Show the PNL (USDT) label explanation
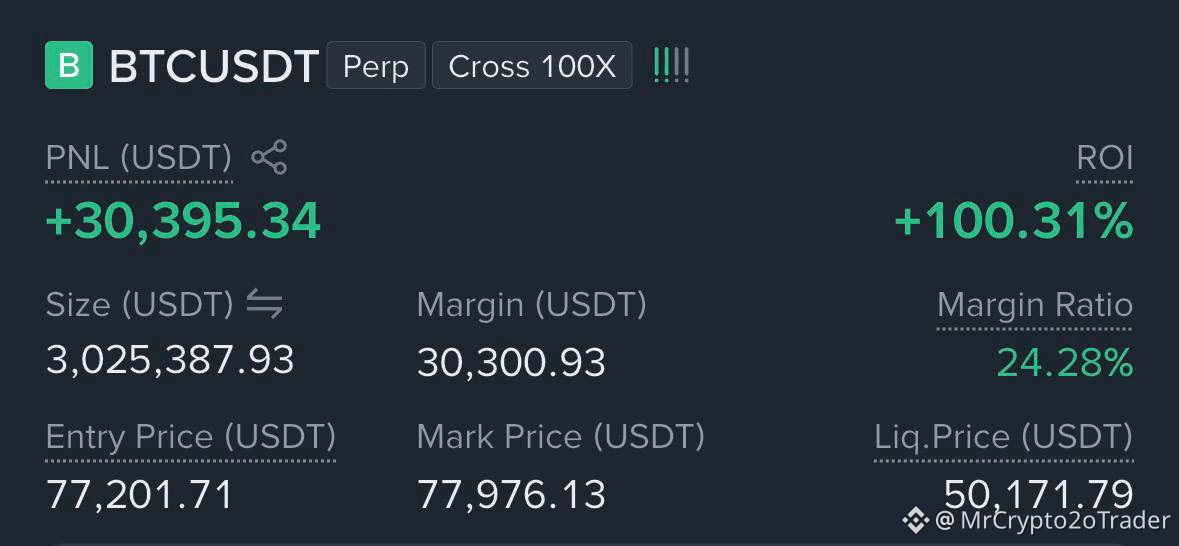 coord(139,159)
